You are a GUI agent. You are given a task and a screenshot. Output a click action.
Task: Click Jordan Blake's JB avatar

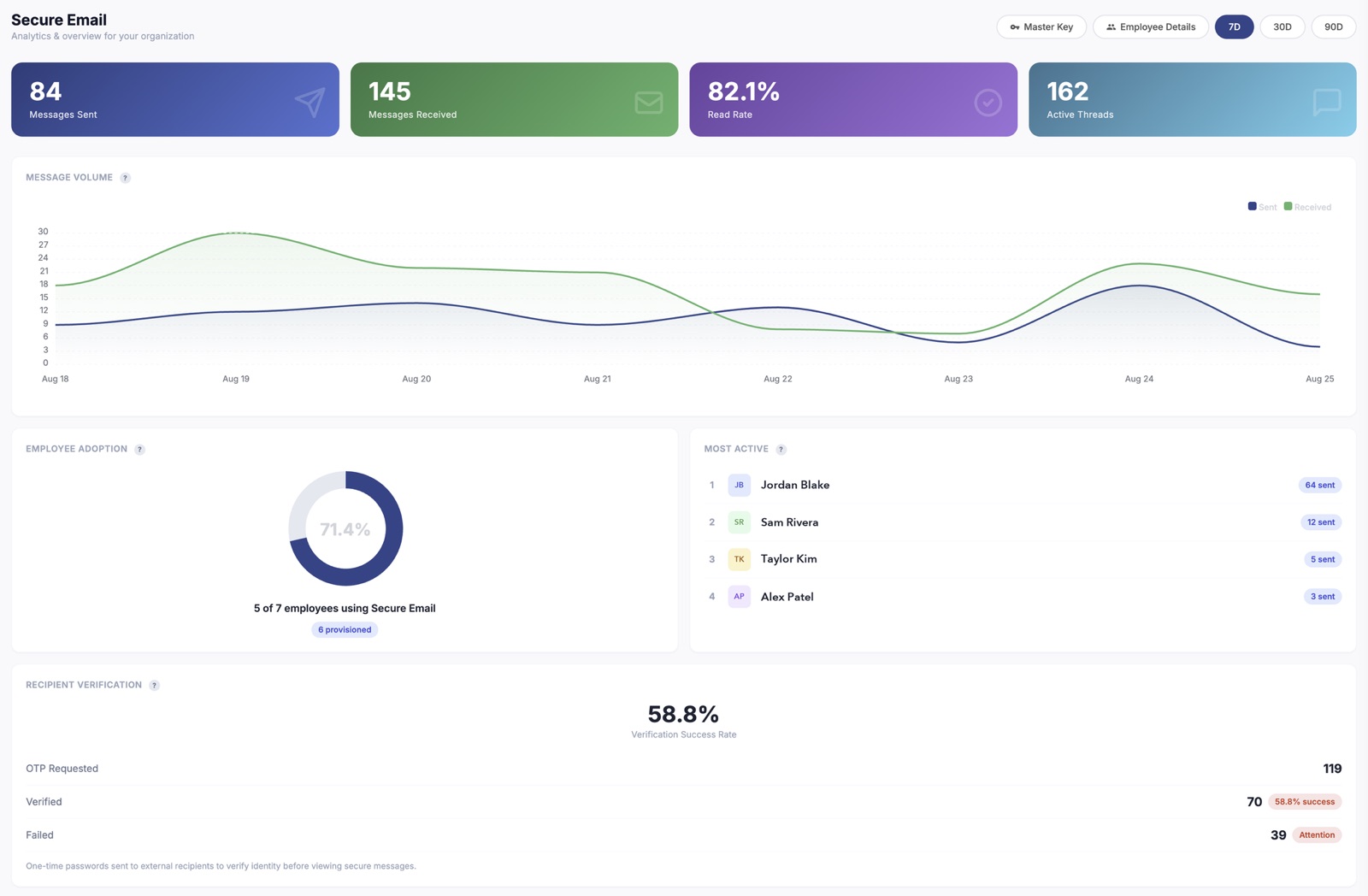click(740, 485)
